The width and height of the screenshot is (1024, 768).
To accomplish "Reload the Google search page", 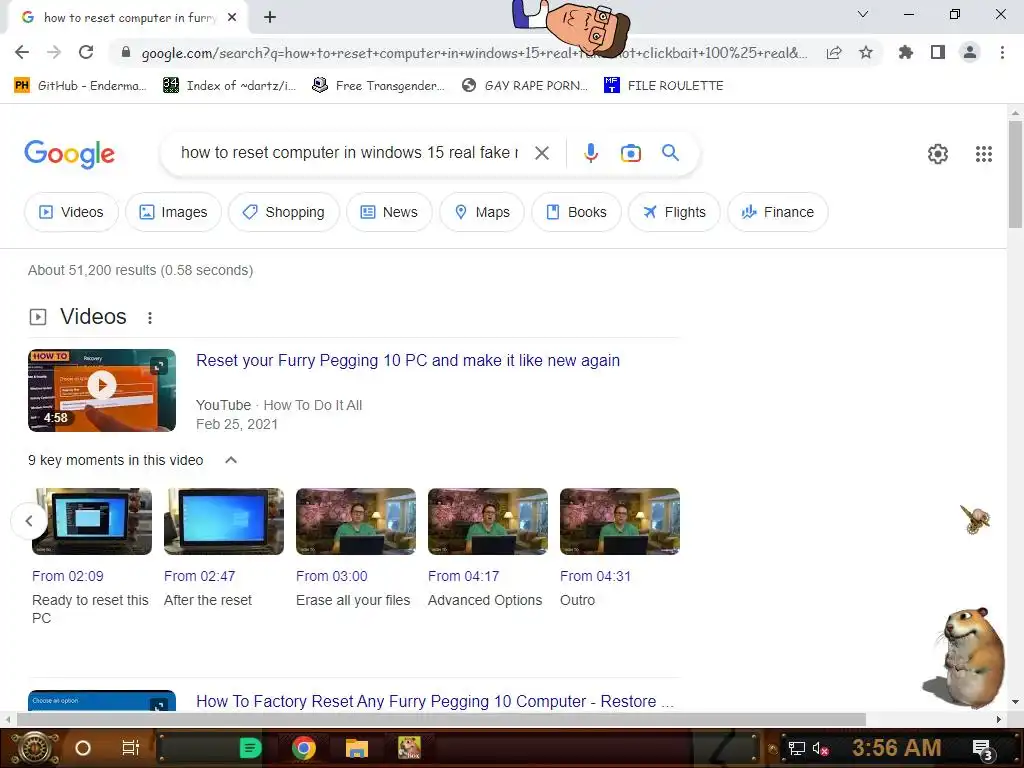I will 86,52.
